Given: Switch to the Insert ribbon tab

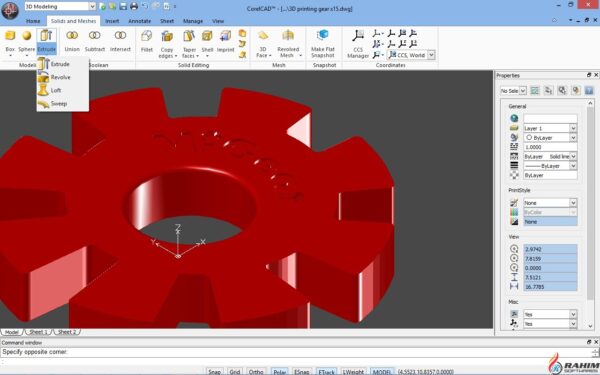Looking at the screenshot, I should (x=112, y=21).
